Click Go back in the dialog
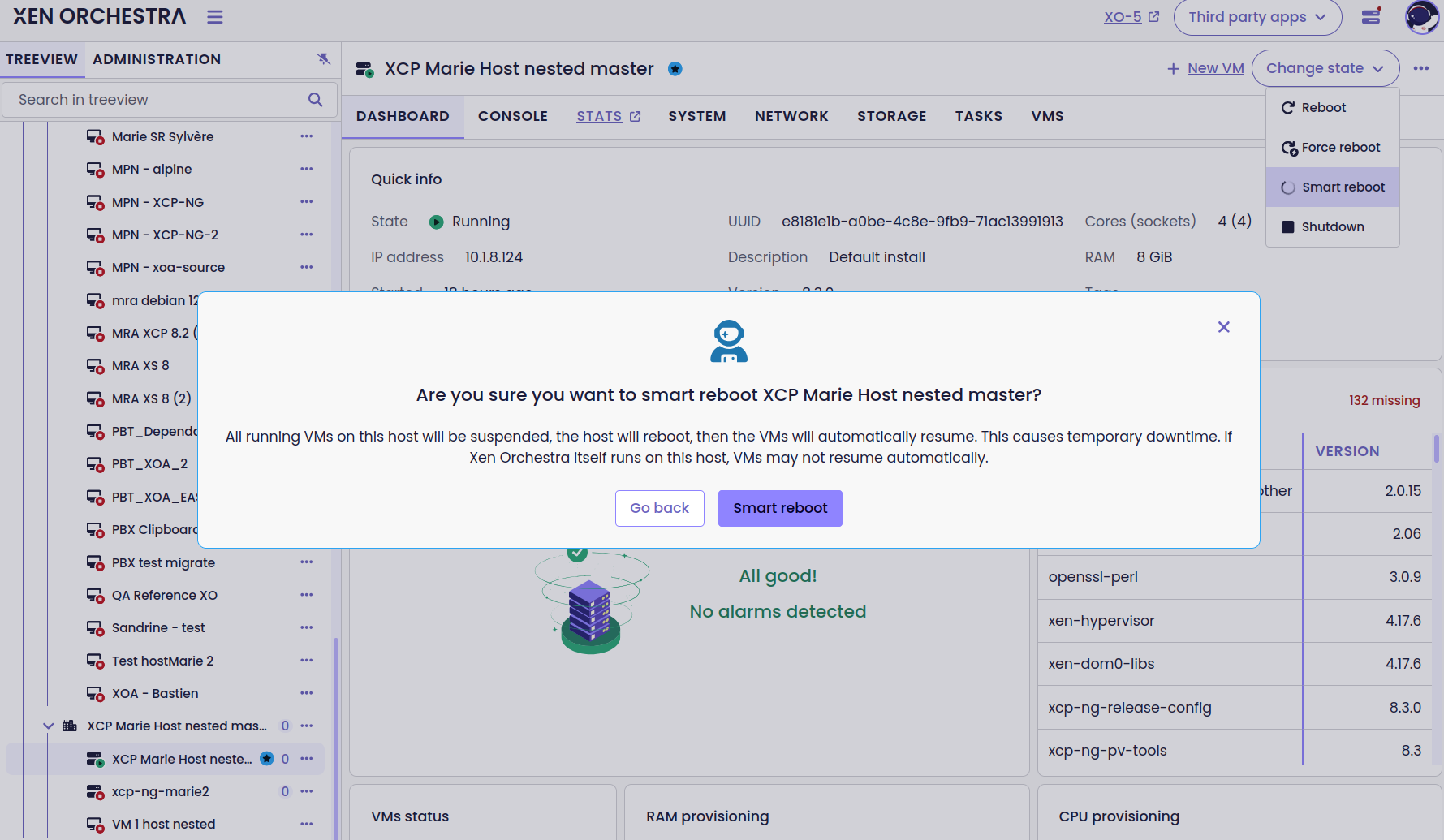Viewport: 1444px width, 840px height. (x=660, y=508)
